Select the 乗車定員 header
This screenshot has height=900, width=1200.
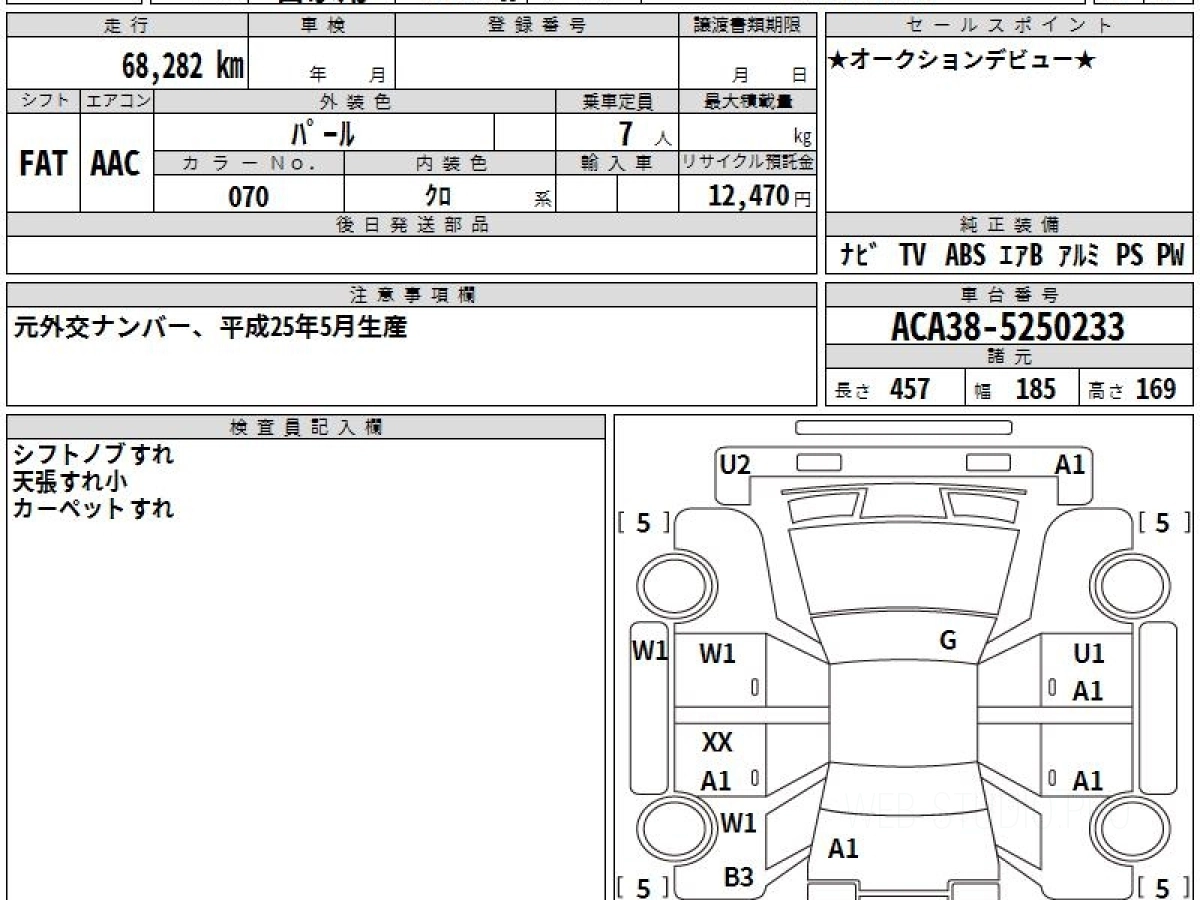(617, 101)
